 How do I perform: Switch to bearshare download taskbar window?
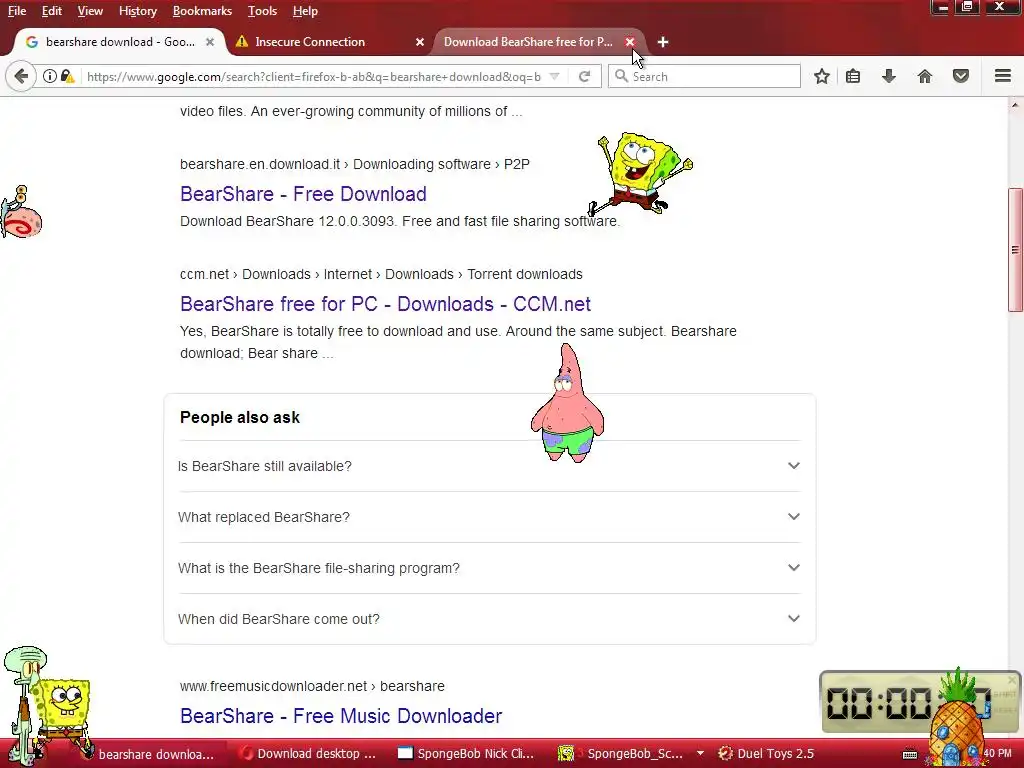[155, 754]
